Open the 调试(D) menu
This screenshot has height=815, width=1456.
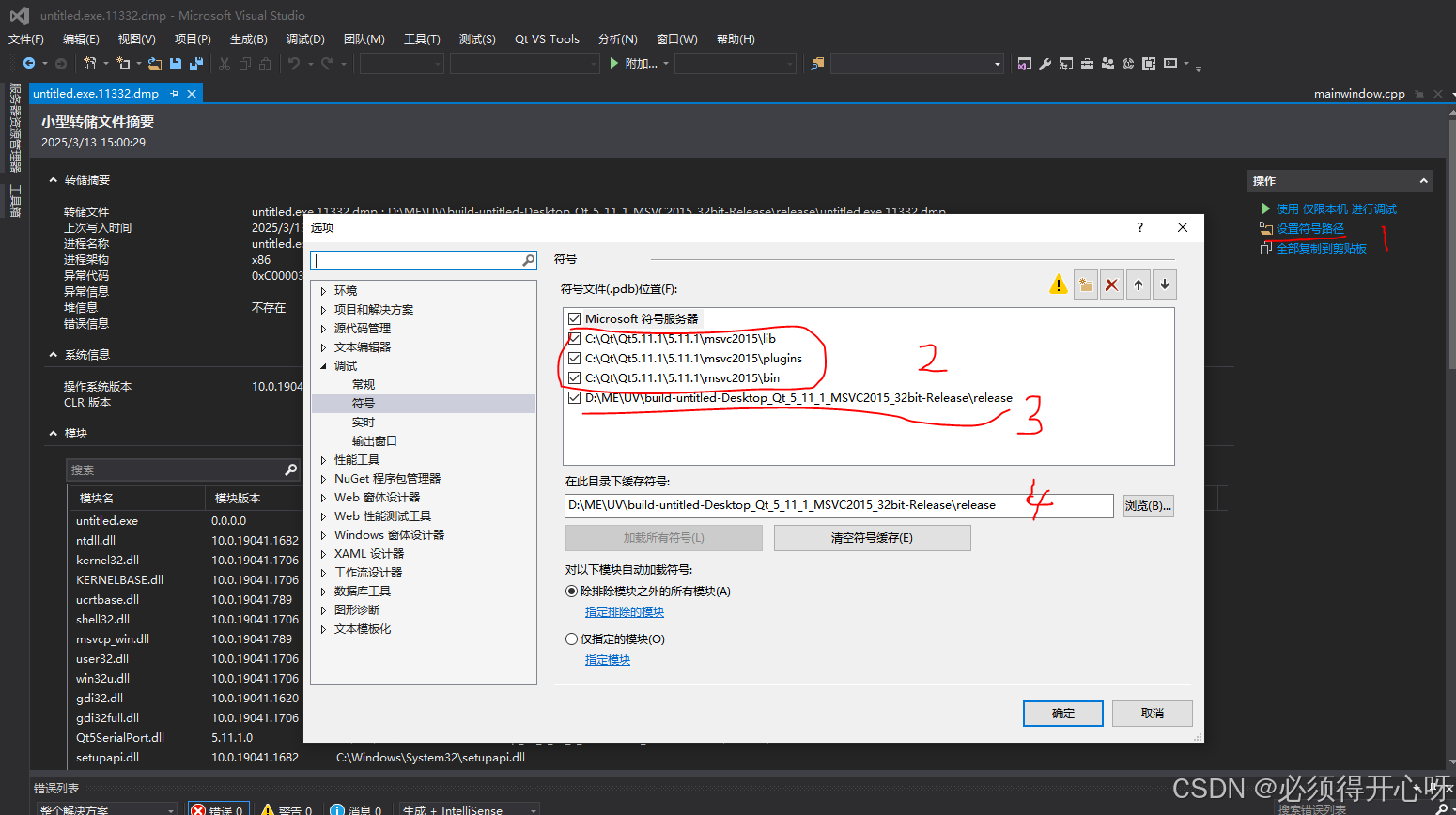click(305, 39)
